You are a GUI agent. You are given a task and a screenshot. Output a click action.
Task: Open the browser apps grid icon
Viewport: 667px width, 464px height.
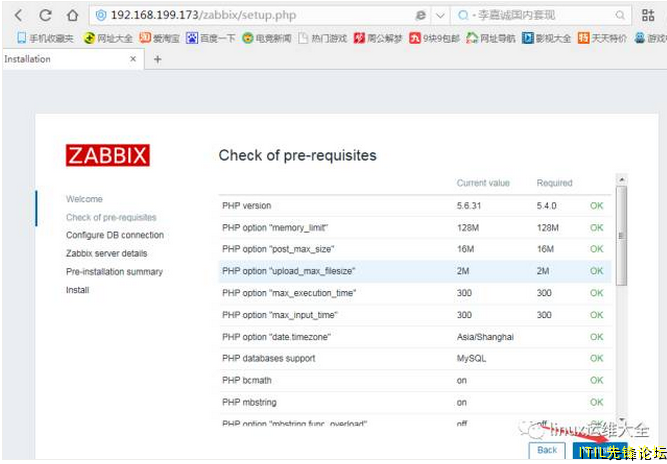648,16
